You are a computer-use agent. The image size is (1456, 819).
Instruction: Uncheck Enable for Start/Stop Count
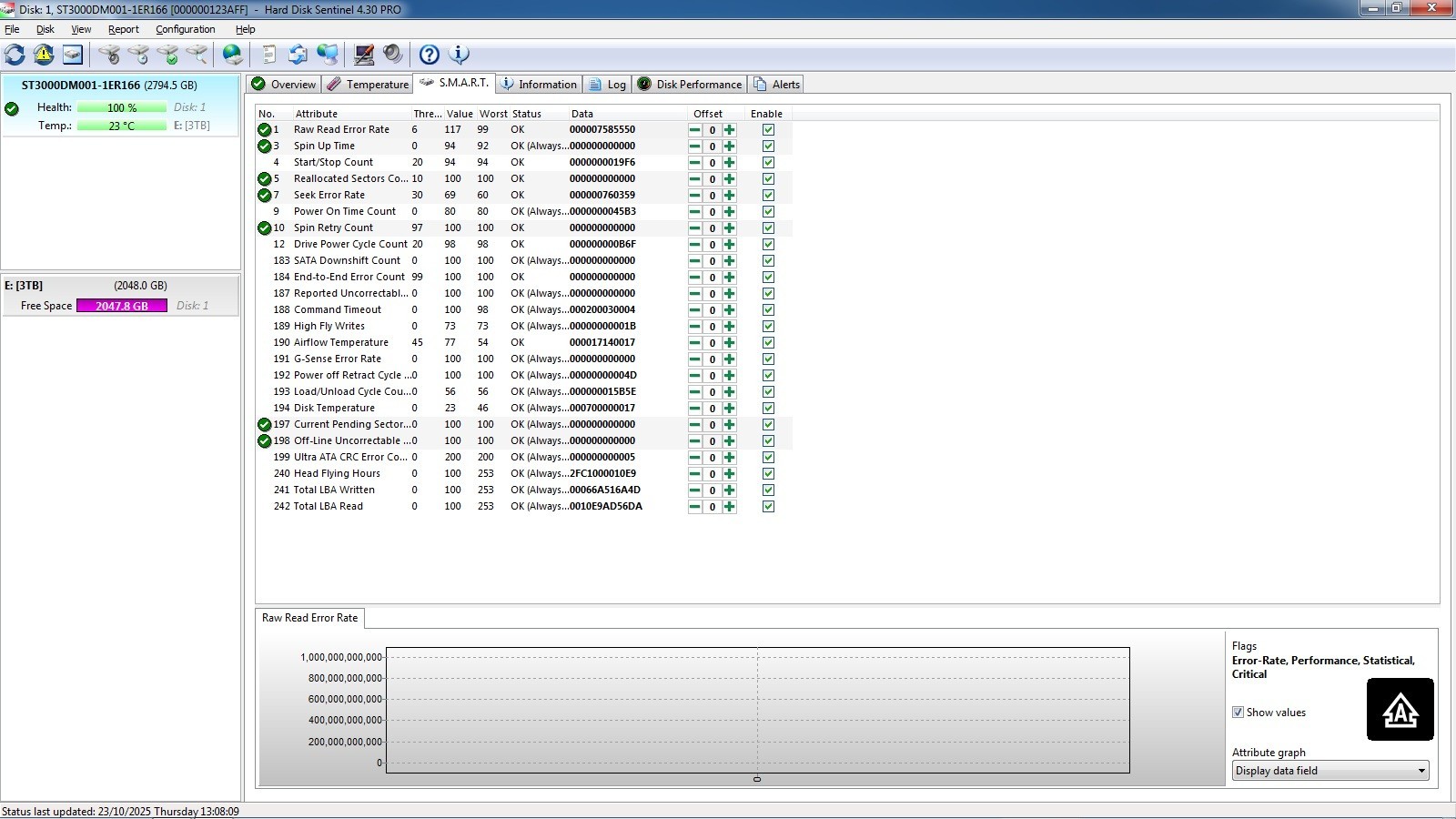click(x=768, y=163)
